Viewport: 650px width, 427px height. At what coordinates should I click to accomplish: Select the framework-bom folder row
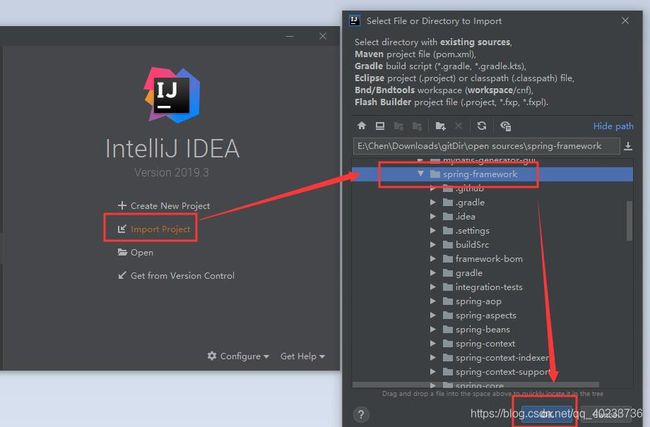point(492,259)
